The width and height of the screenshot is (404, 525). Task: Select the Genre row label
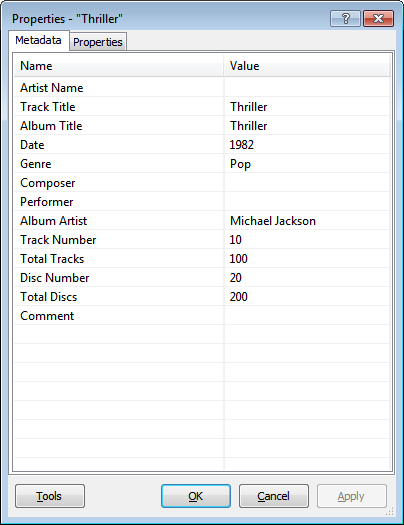[x=36, y=164]
